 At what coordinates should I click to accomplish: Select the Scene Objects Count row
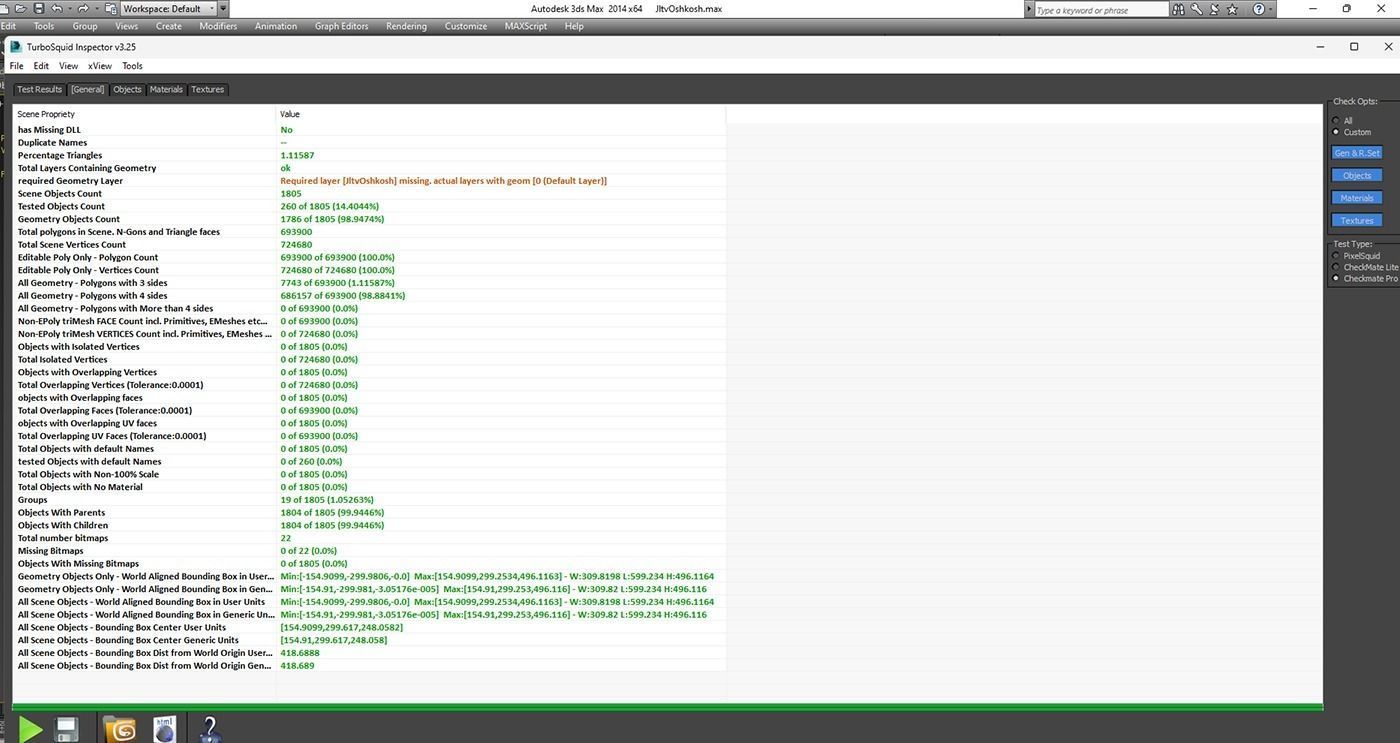tap(369, 194)
